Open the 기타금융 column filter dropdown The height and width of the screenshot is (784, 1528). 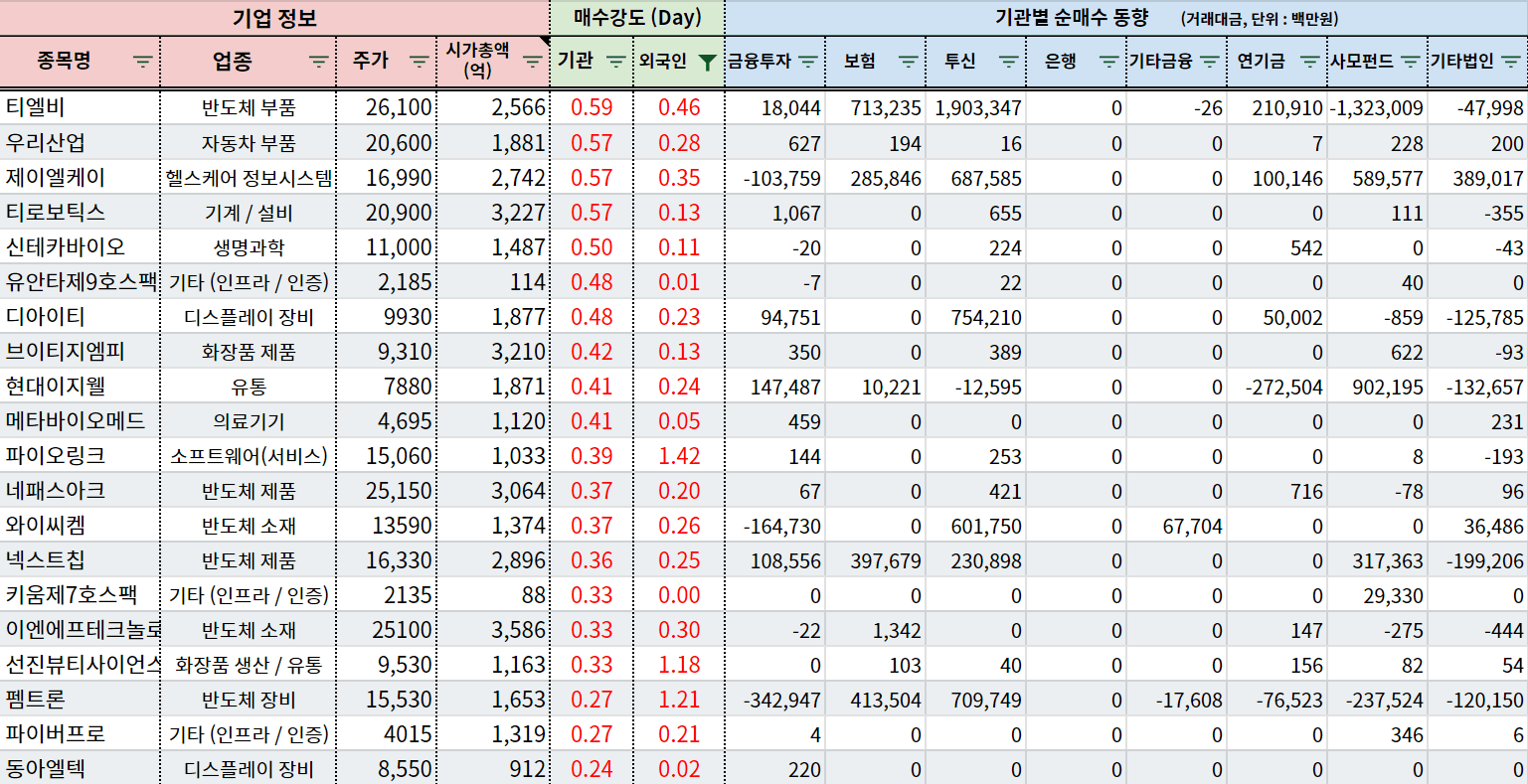1209,62
